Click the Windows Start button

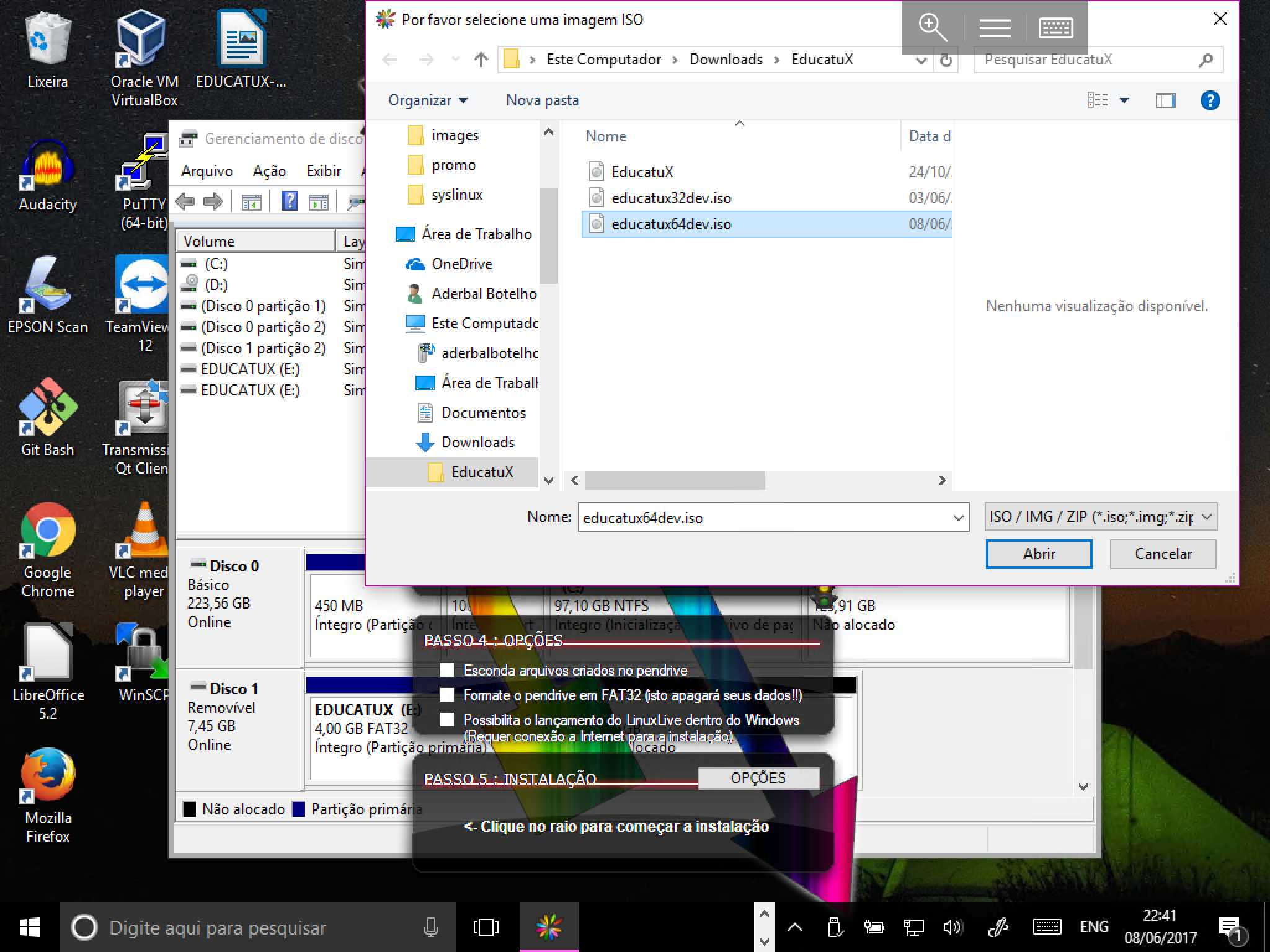(x=29, y=928)
